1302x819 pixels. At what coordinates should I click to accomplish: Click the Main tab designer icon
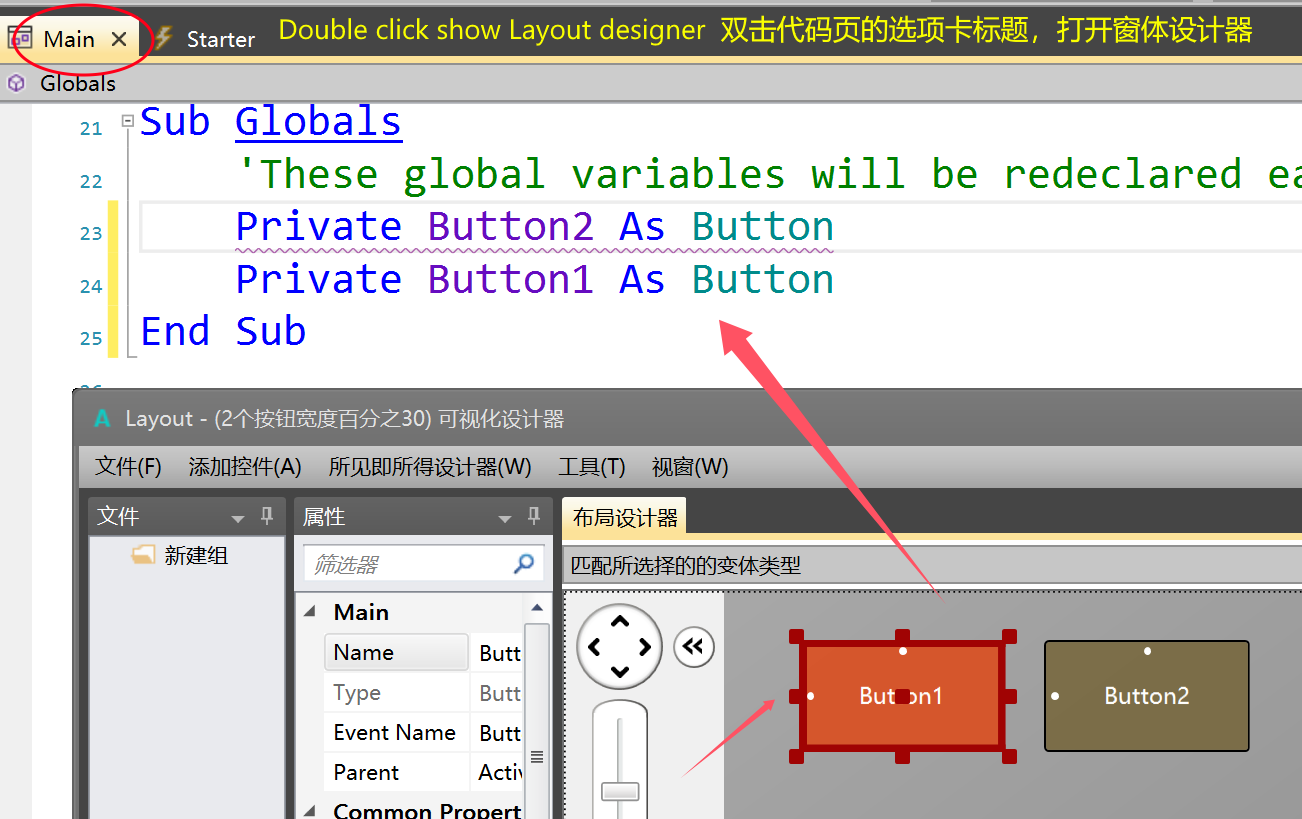[x=20, y=39]
